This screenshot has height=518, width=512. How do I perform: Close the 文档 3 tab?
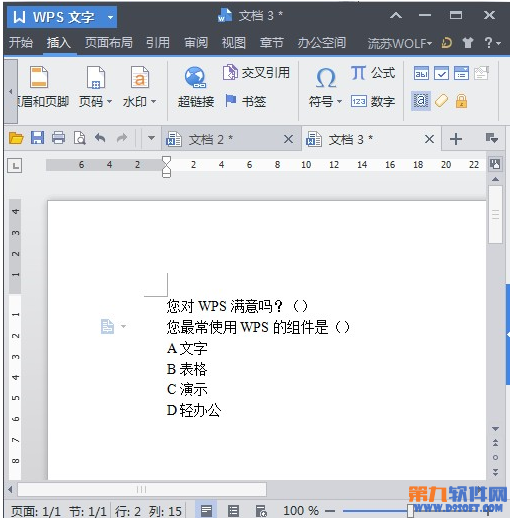pyautogui.click(x=430, y=139)
